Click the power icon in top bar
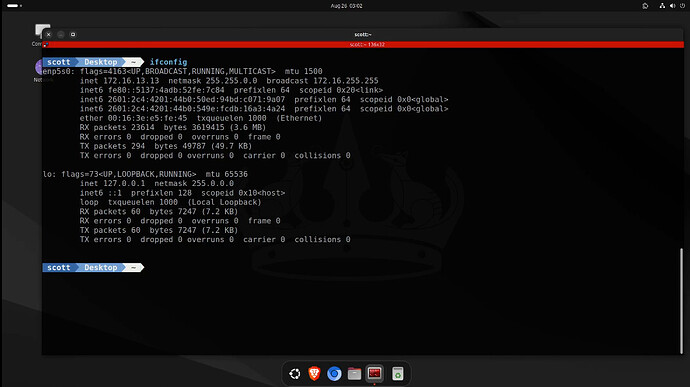 683,6
